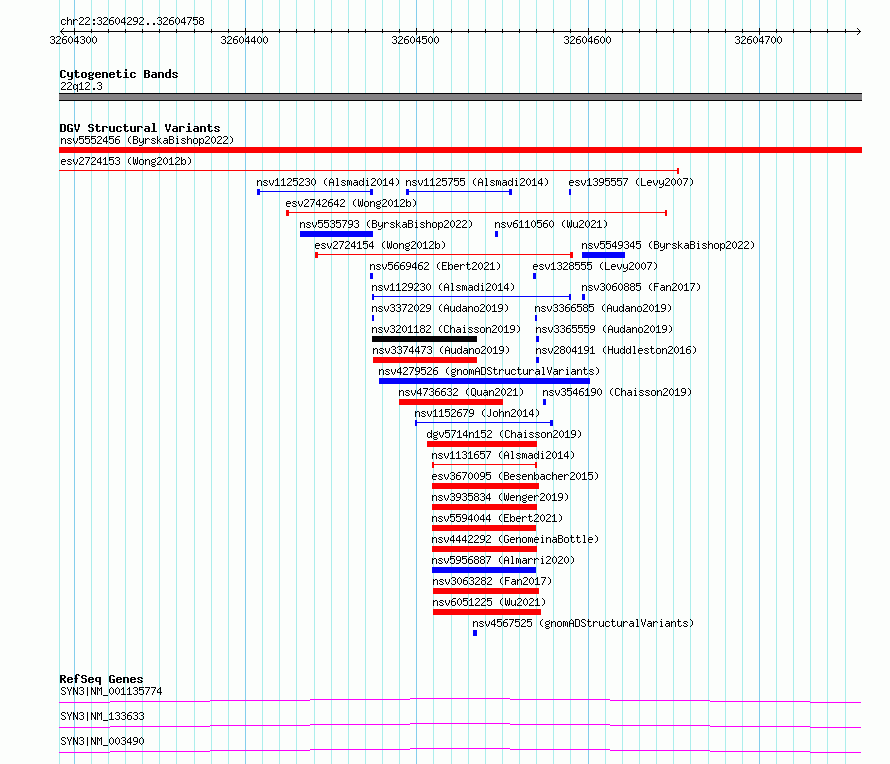Click esv1328555 (Levy2007) label

click(x=595, y=266)
